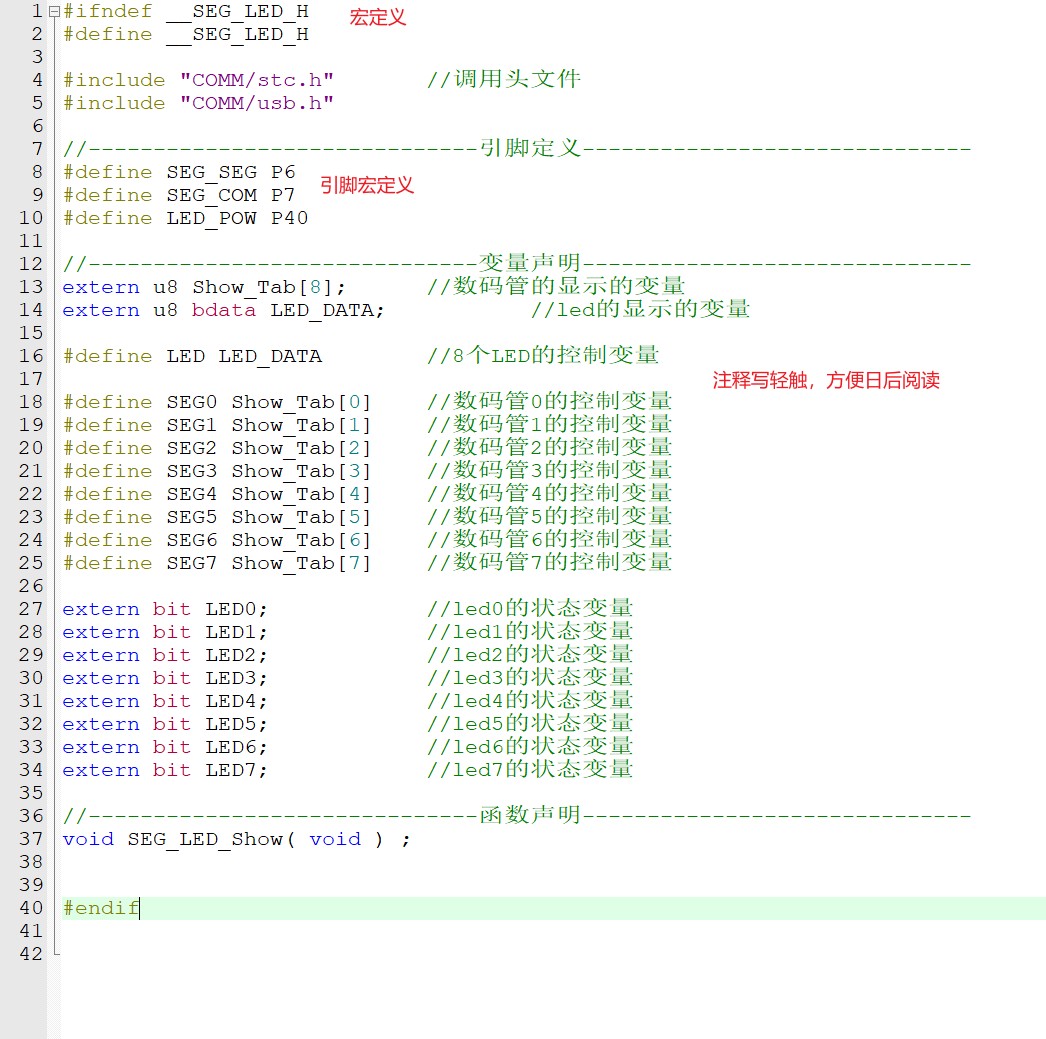Click the text __SEG_LED_H on the #define line
Viewport: 1046px width, 1039px height.
coord(237,34)
